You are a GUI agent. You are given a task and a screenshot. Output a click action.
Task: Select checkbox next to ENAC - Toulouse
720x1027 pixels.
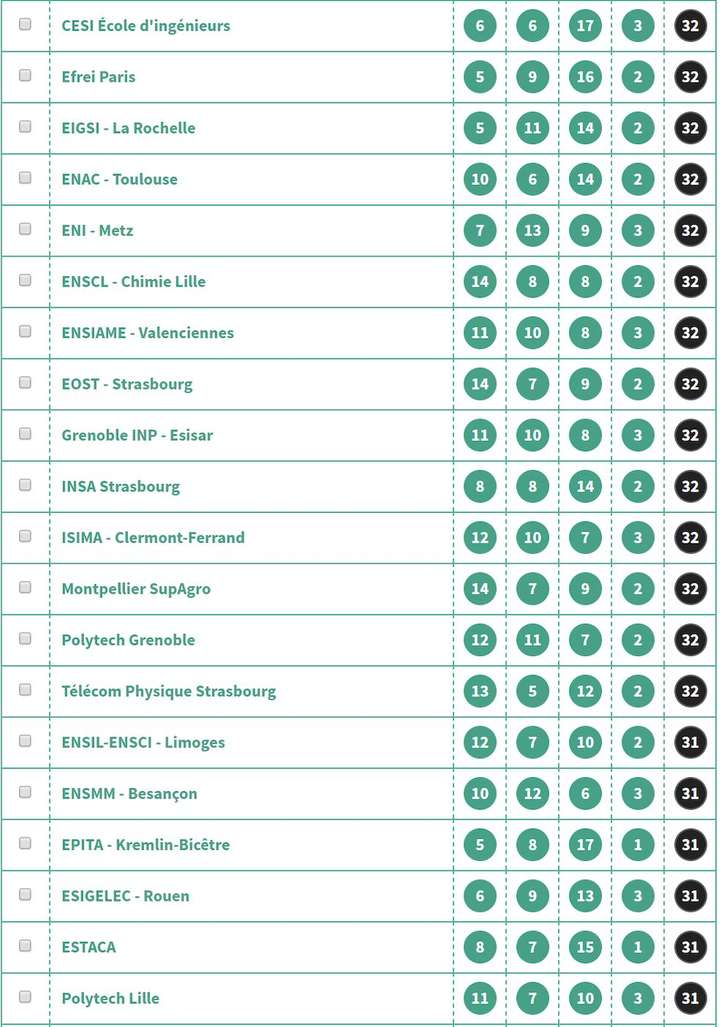click(x=25, y=178)
